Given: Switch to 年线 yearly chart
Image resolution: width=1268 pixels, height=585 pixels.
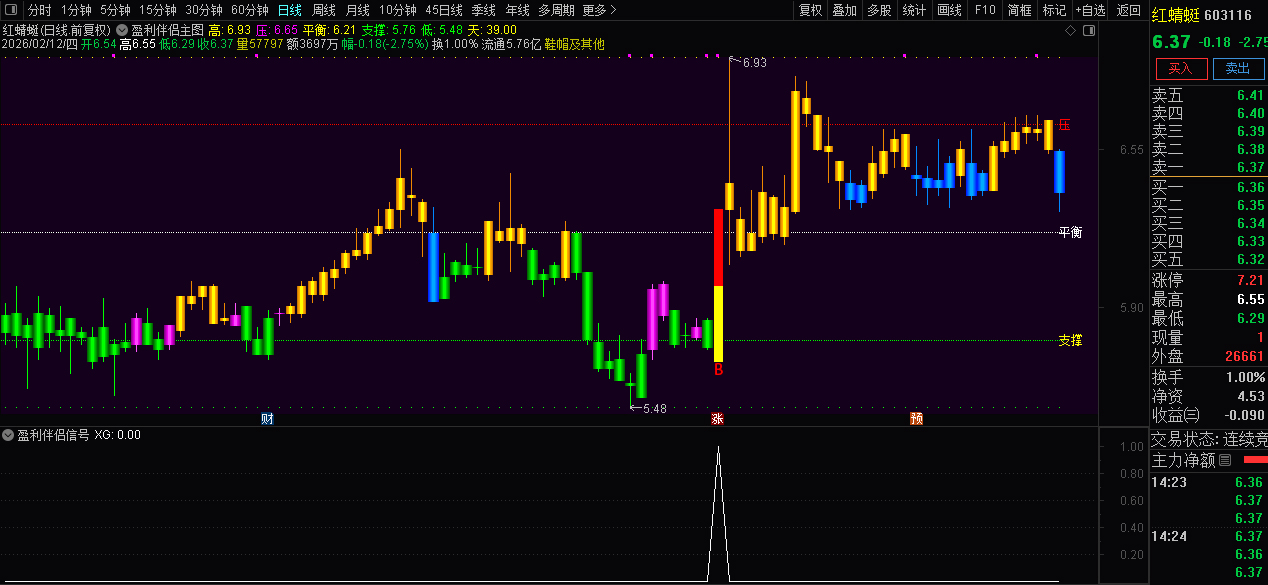Looking at the screenshot, I should (x=517, y=10).
